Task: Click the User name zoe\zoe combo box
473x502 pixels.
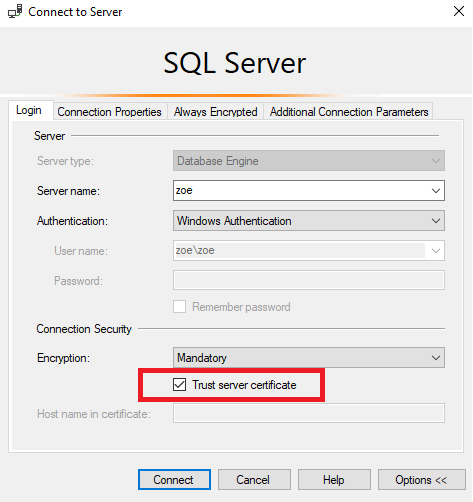Action: (309, 250)
